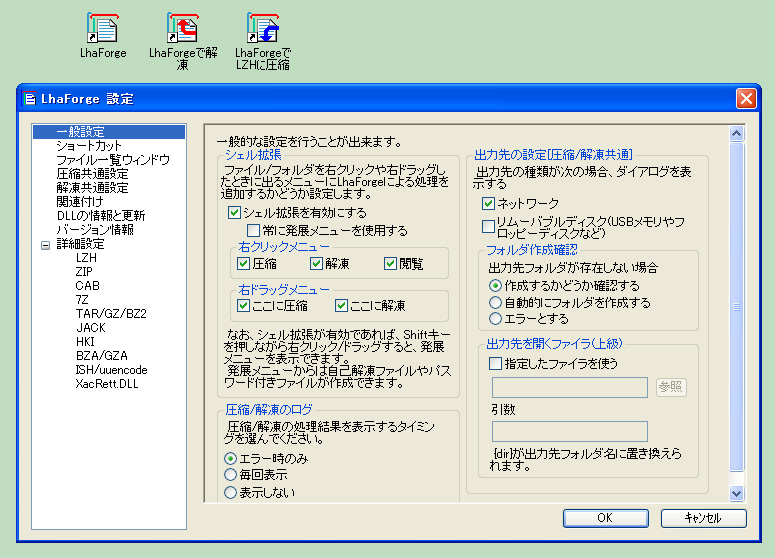Open 圧縮共通設定 settings page

(92, 174)
